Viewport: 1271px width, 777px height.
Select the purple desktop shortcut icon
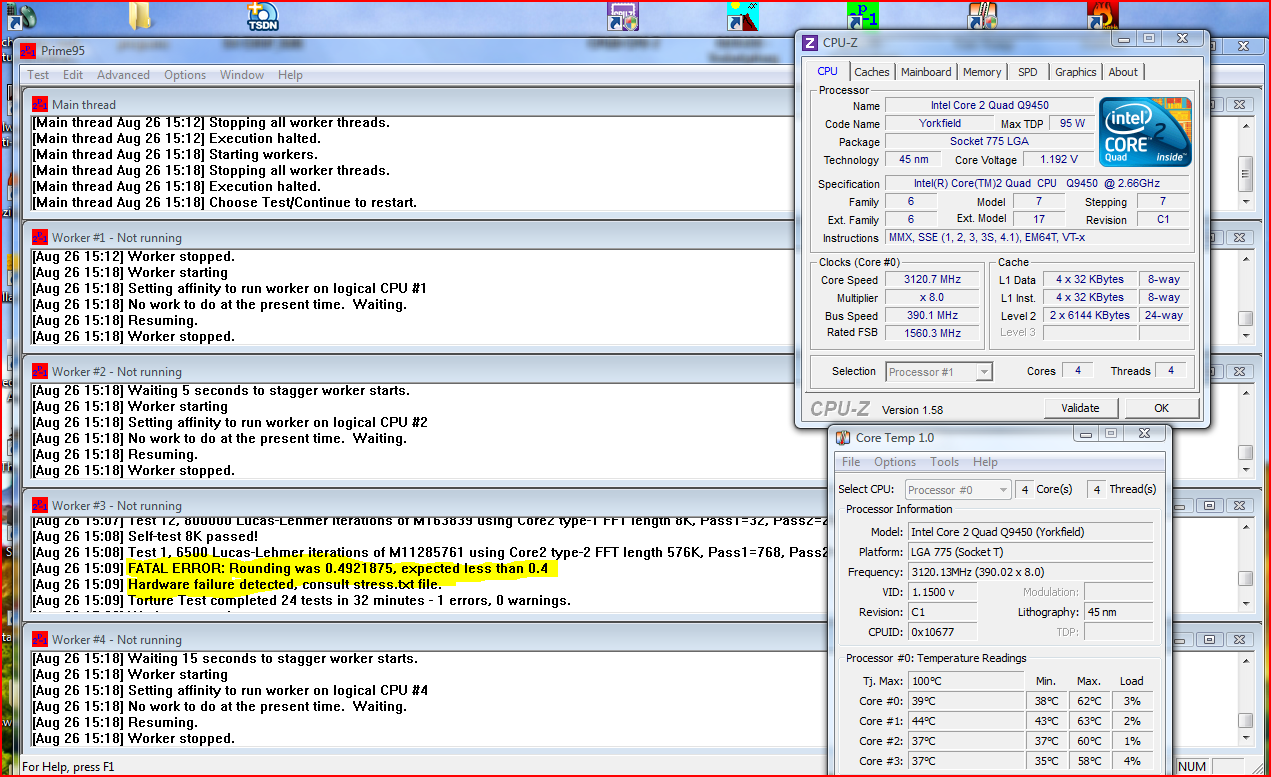pos(623,16)
